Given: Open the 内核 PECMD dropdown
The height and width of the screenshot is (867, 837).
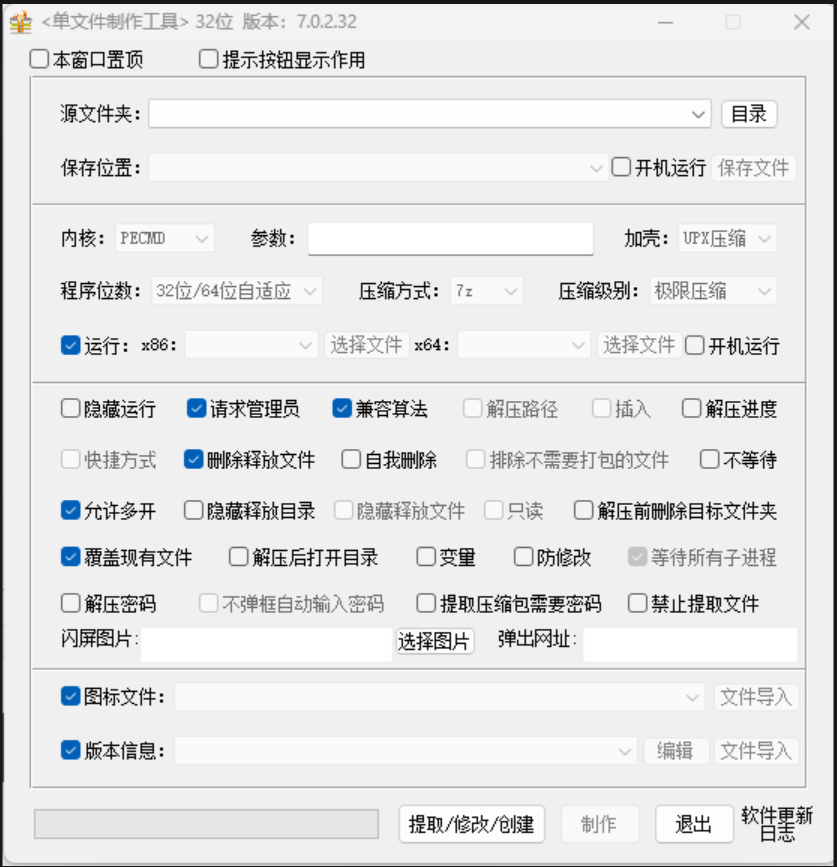Looking at the screenshot, I should point(165,238).
